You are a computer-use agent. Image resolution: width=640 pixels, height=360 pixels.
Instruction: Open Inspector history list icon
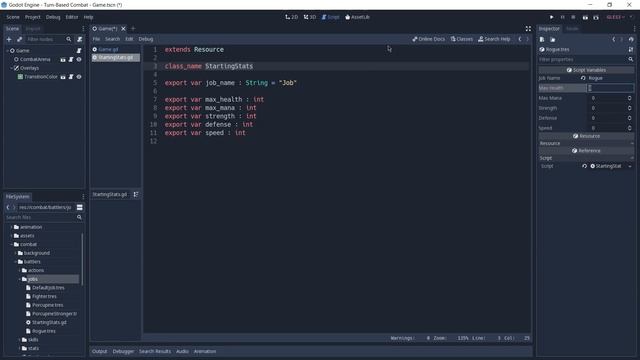631,40
